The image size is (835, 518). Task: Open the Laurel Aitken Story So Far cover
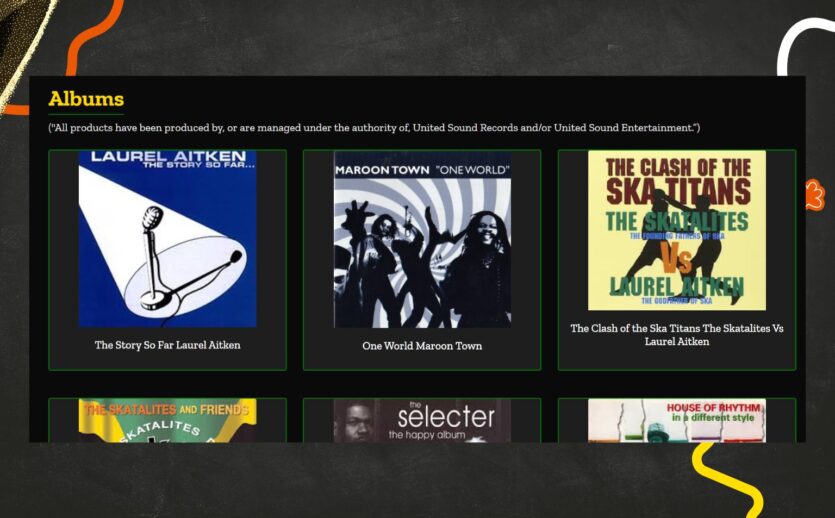click(x=167, y=239)
